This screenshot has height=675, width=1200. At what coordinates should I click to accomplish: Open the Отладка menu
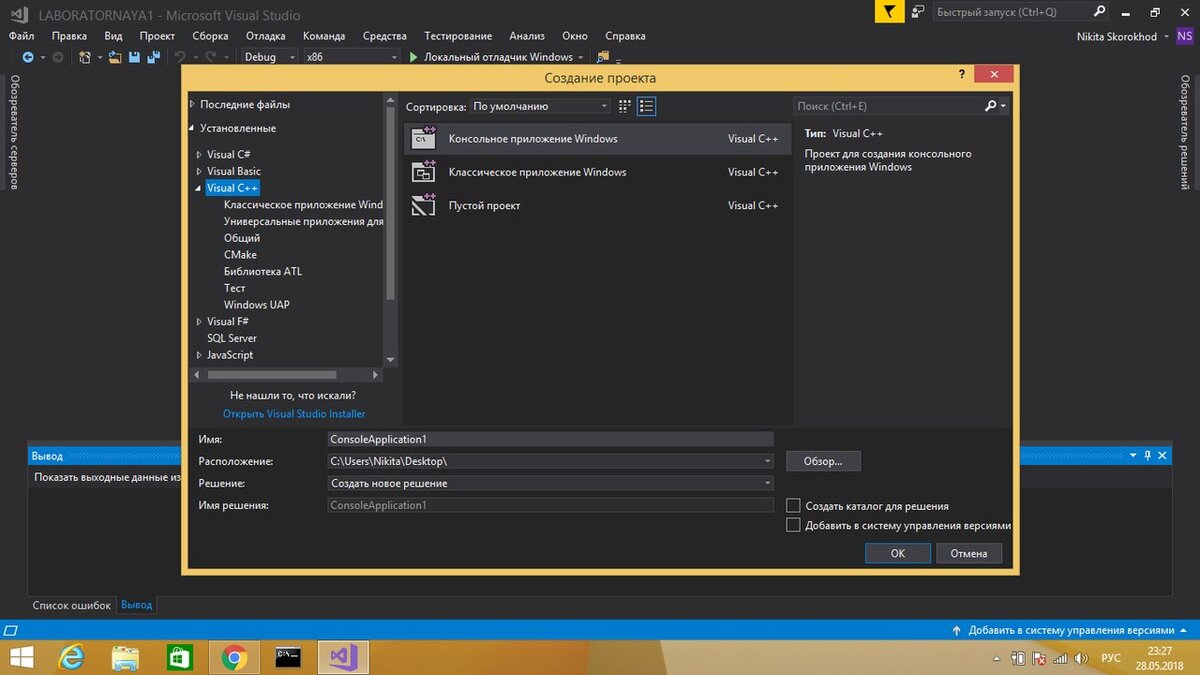pos(265,35)
